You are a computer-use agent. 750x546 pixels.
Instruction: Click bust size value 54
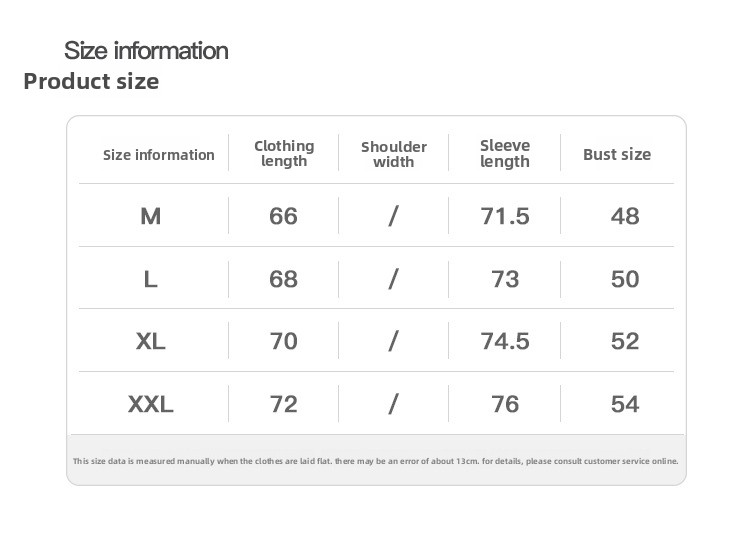click(x=625, y=404)
